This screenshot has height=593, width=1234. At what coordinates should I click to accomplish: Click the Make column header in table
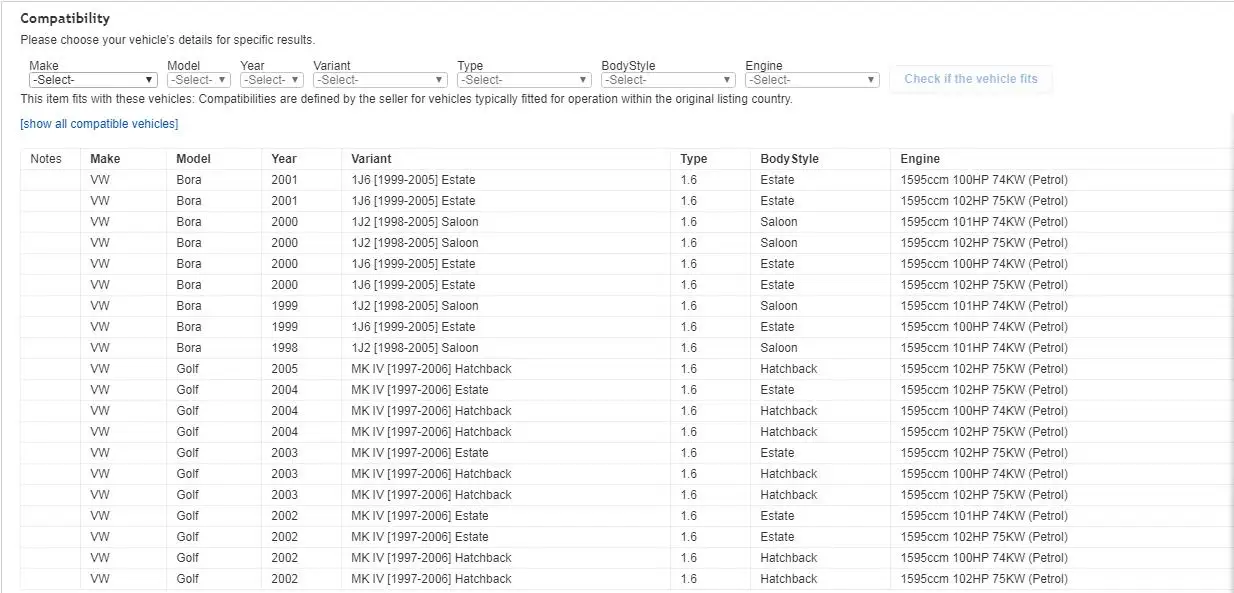(125, 159)
